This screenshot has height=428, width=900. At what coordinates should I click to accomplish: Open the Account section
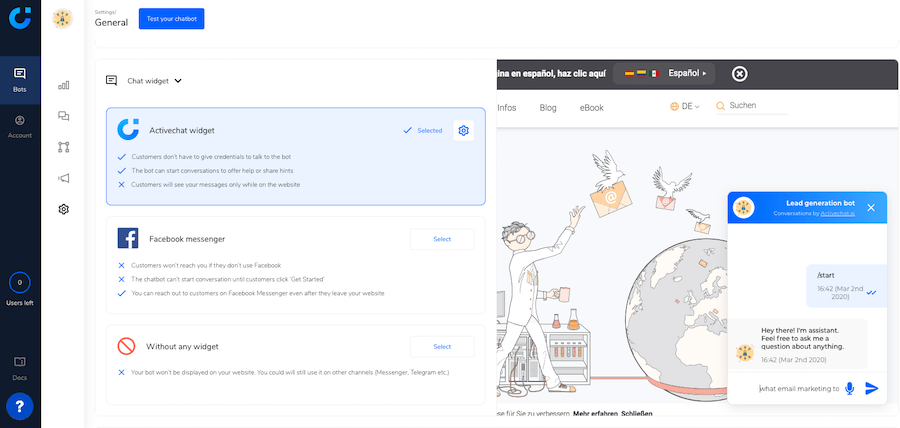pos(20,127)
